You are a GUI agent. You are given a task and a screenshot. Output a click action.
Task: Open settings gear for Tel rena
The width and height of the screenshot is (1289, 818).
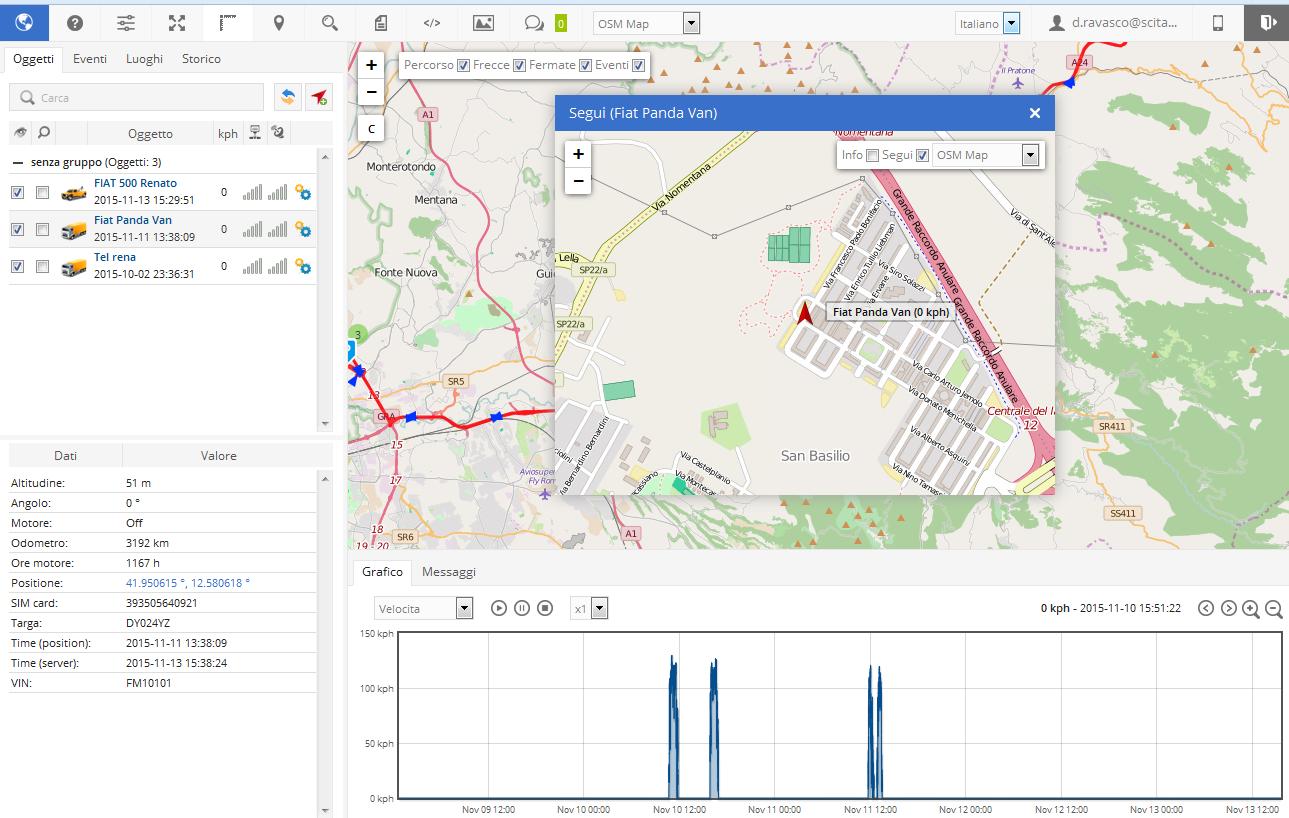pyautogui.click(x=303, y=266)
